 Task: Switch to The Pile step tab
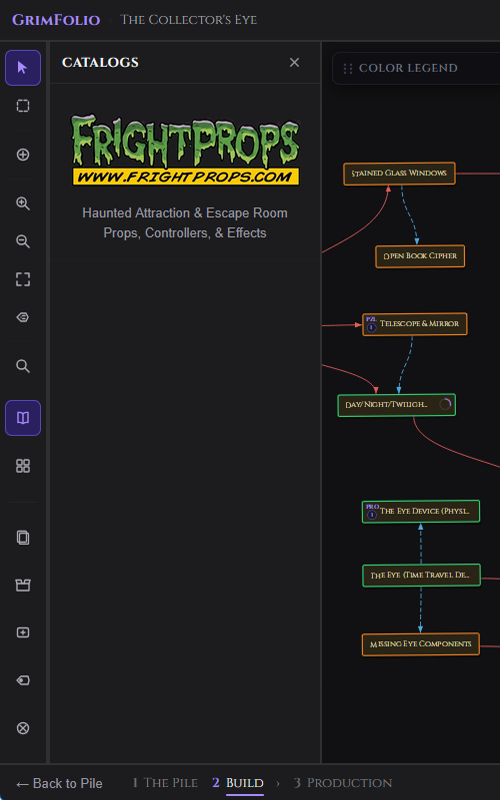click(x=165, y=783)
